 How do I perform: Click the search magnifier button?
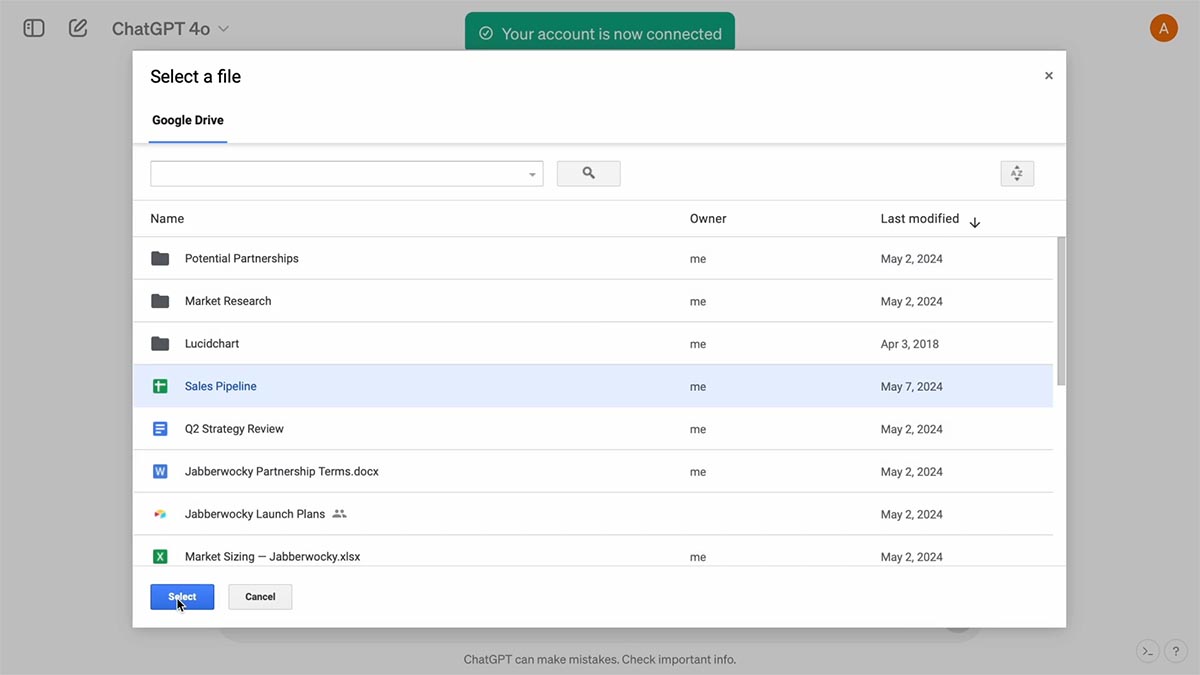[x=588, y=174]
